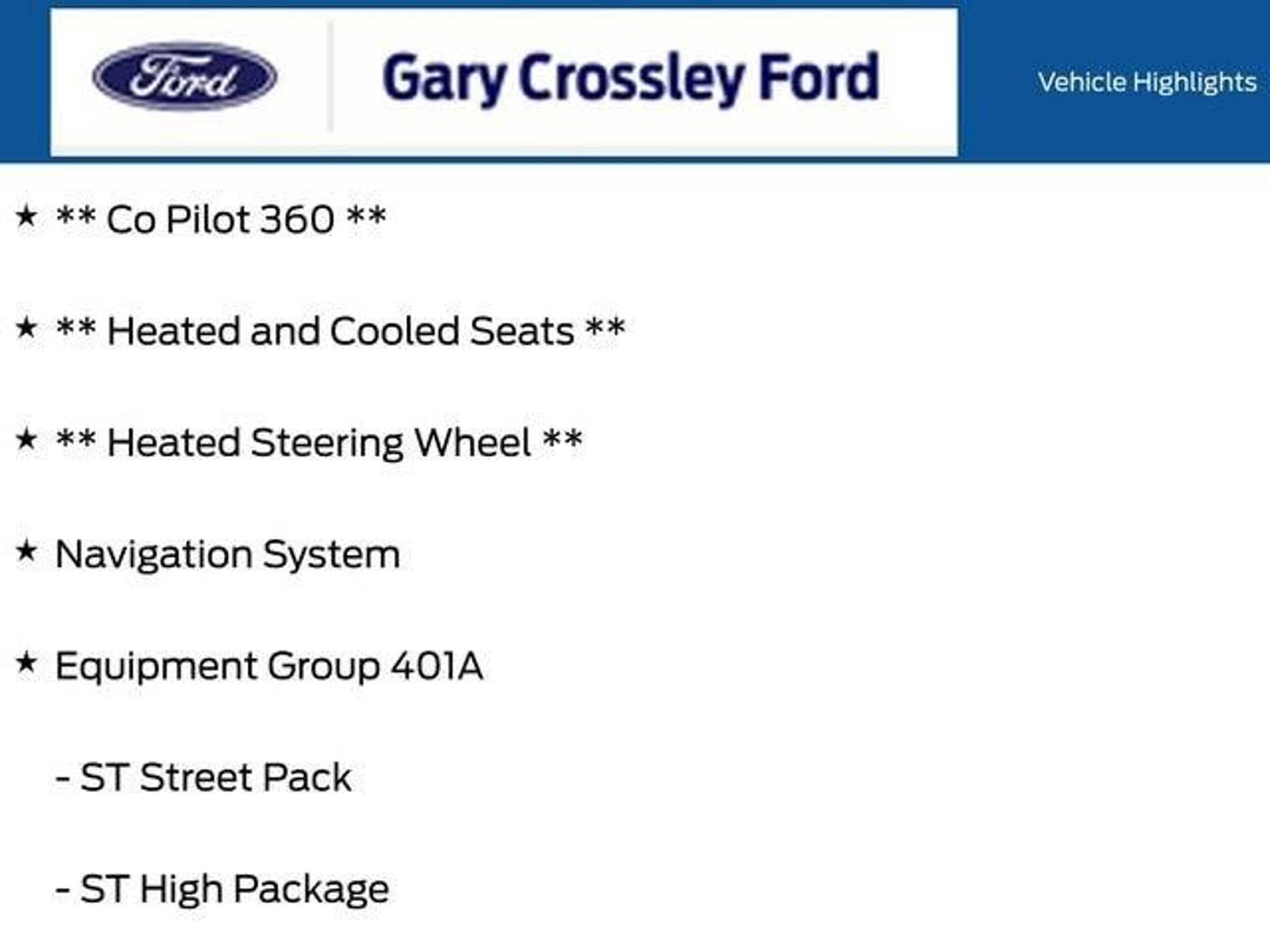Click the asterisks before Co Pilot 360

(x=76, y=217)
